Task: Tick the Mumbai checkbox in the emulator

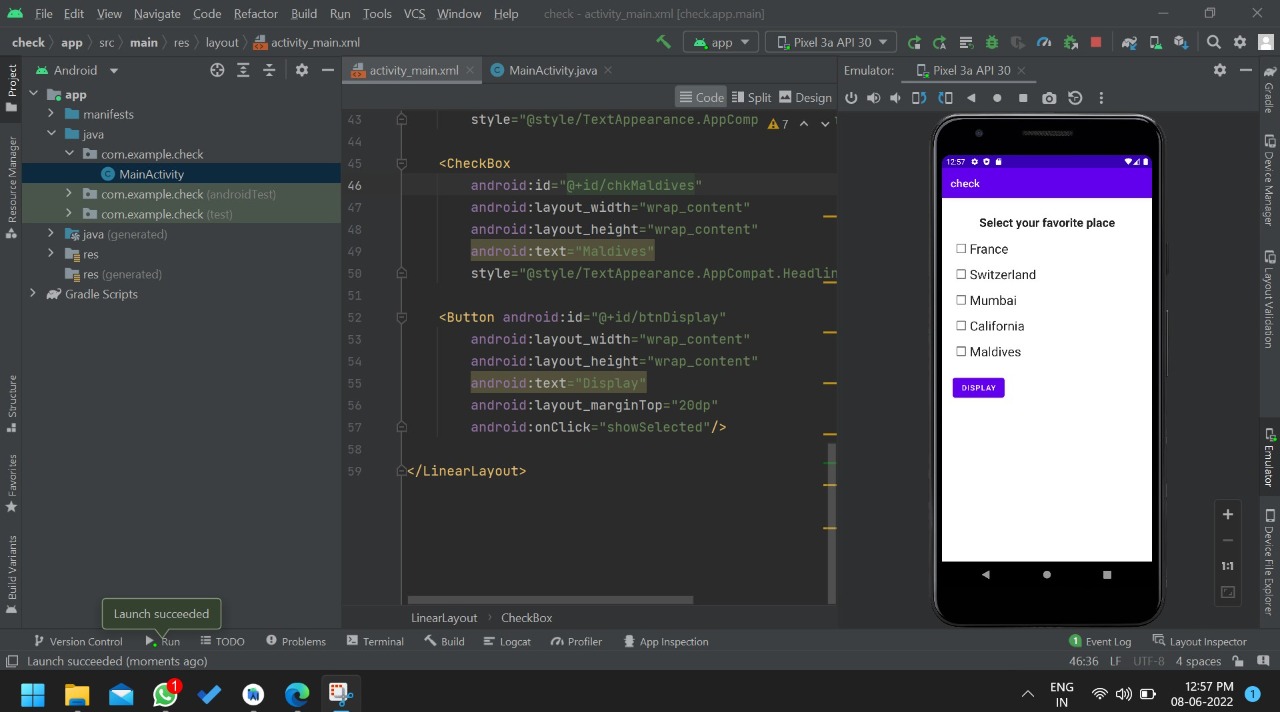Action: click(961, 300)
